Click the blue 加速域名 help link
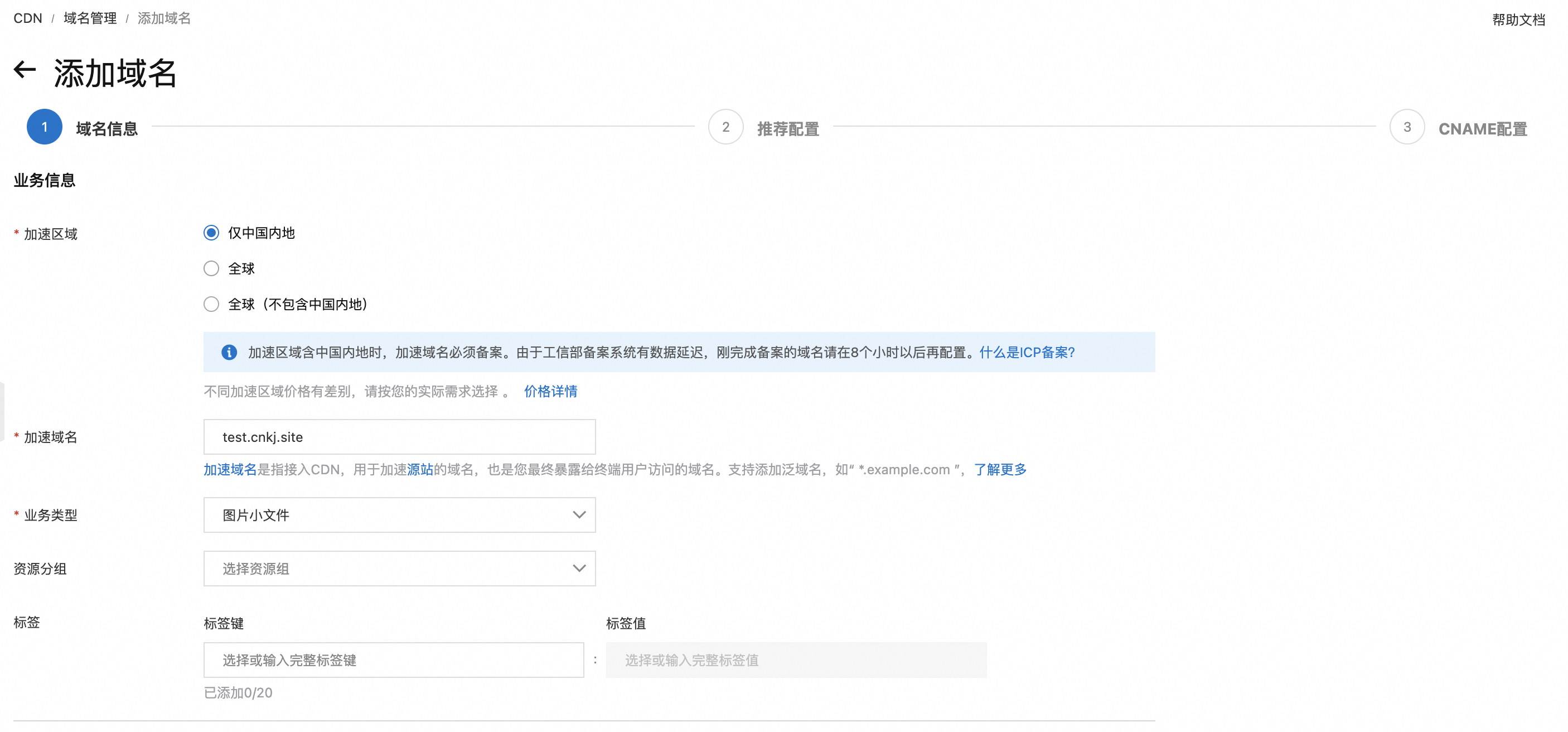Screen dimensions: 1568x732 click(230, 470)
